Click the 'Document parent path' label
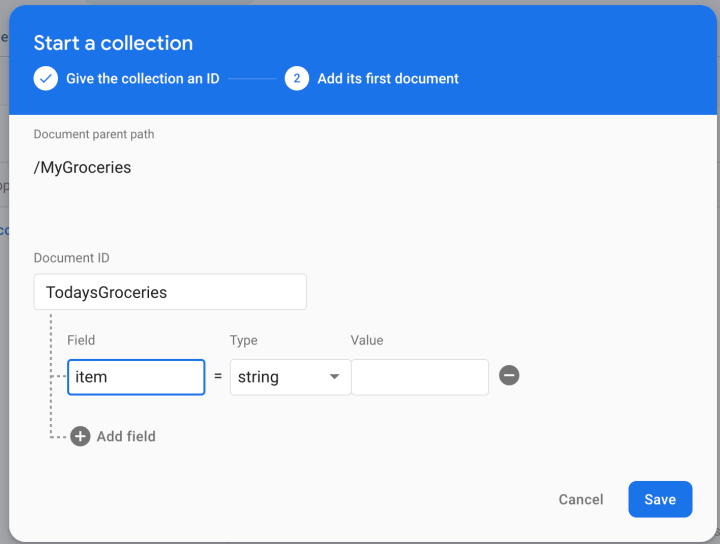720x544 pixels. (x=94, y=134)
